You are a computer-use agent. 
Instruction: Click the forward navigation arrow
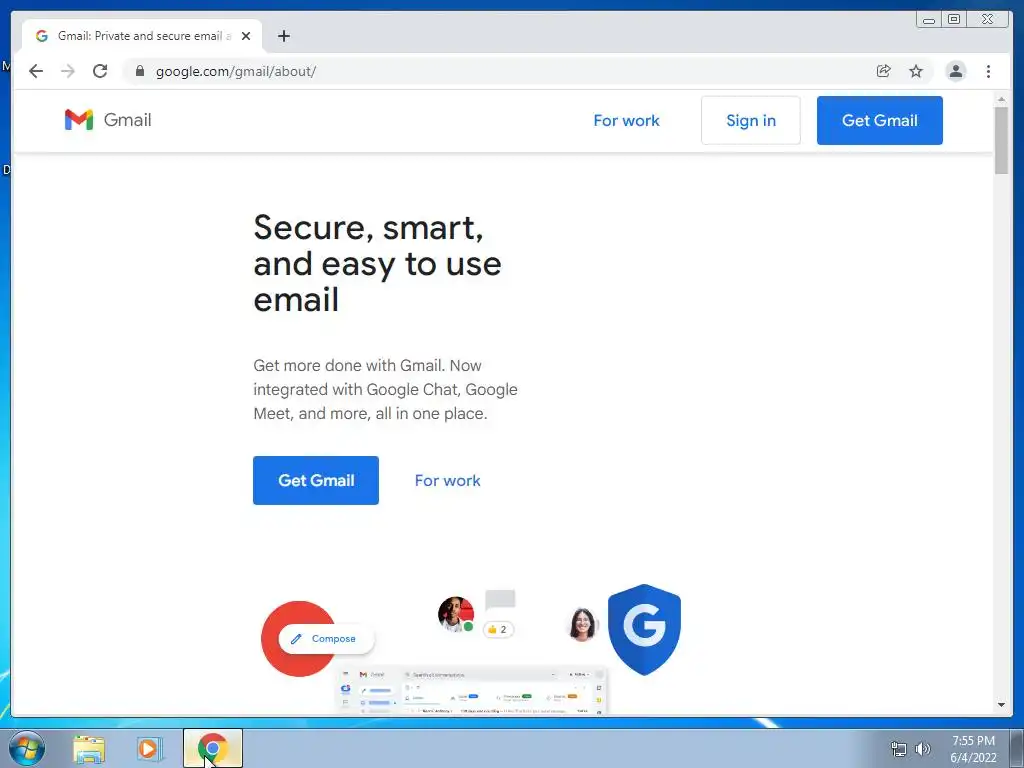point(68,71)
